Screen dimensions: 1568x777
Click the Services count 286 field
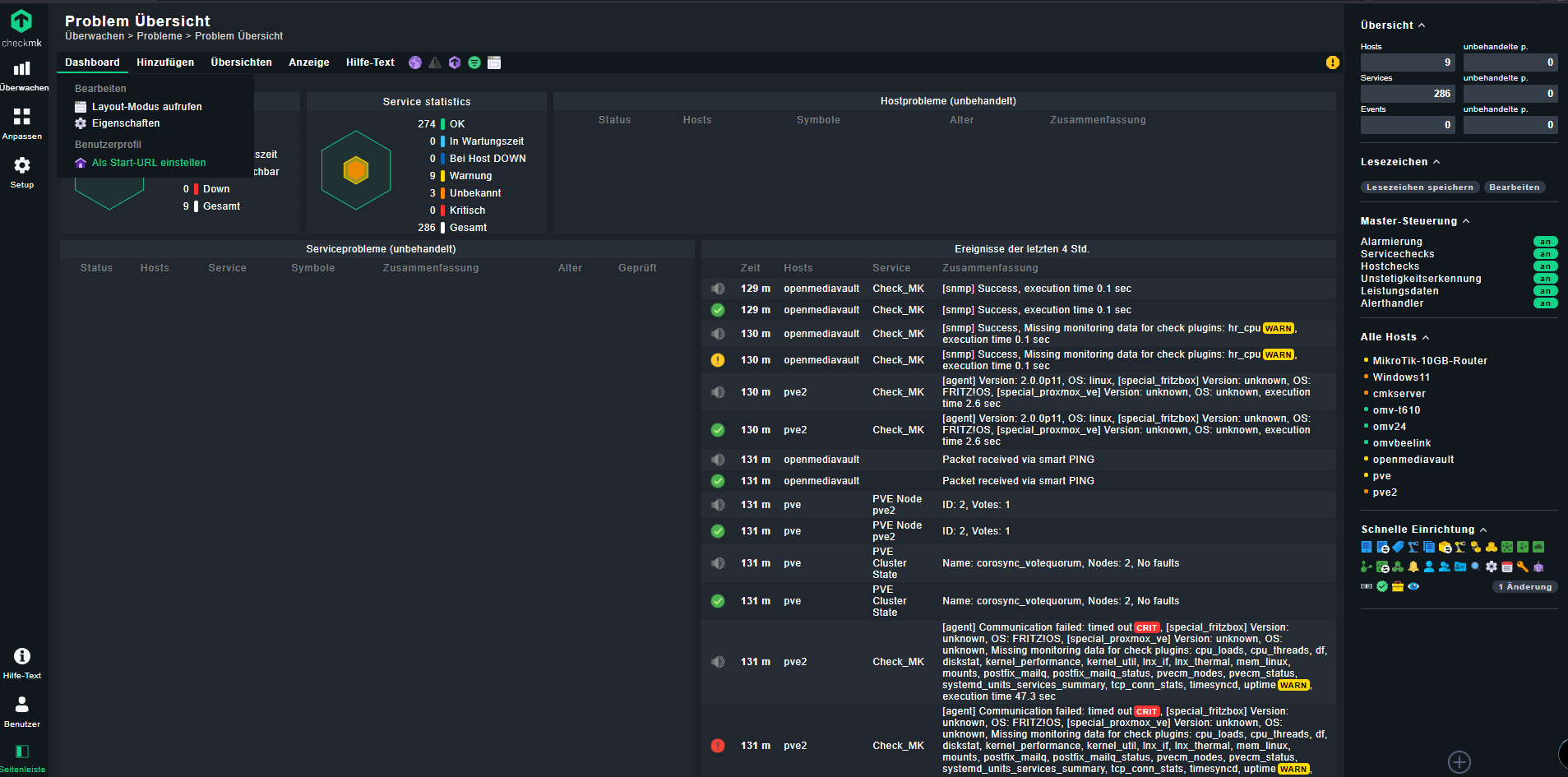pos(1408,94)
